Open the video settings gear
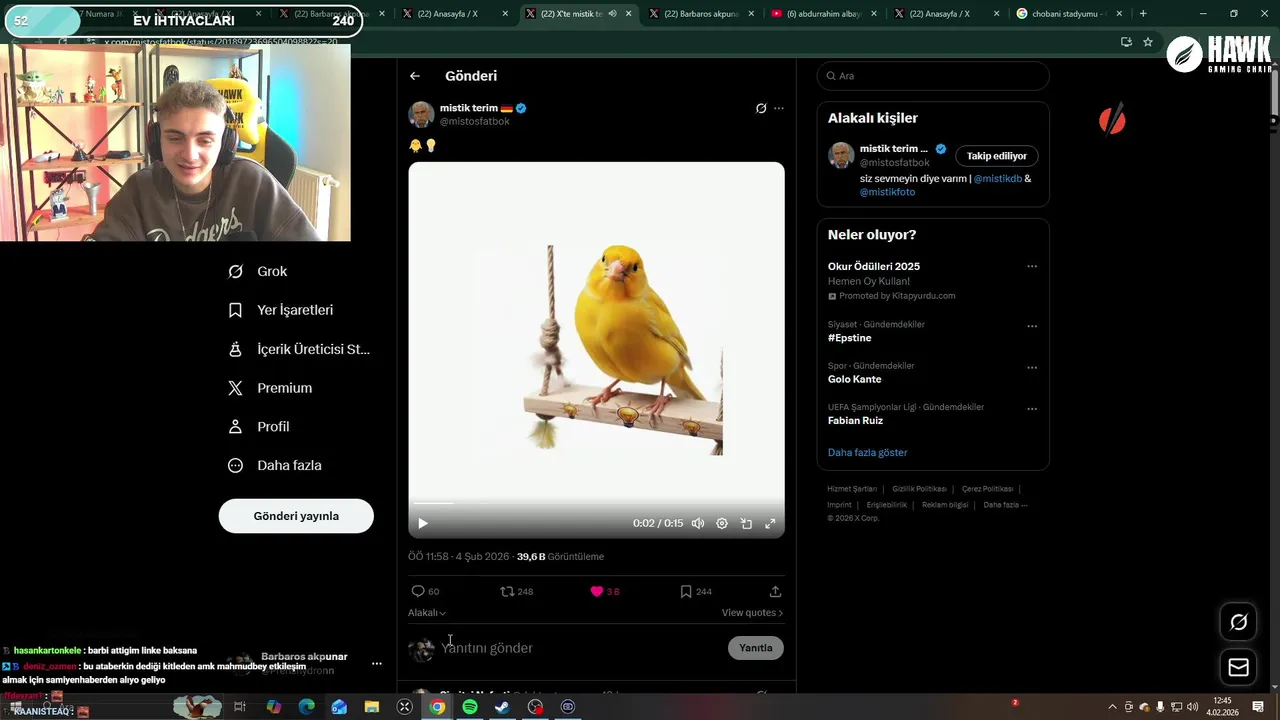The width and height of the screenshot is (1280, 720). 722,523
